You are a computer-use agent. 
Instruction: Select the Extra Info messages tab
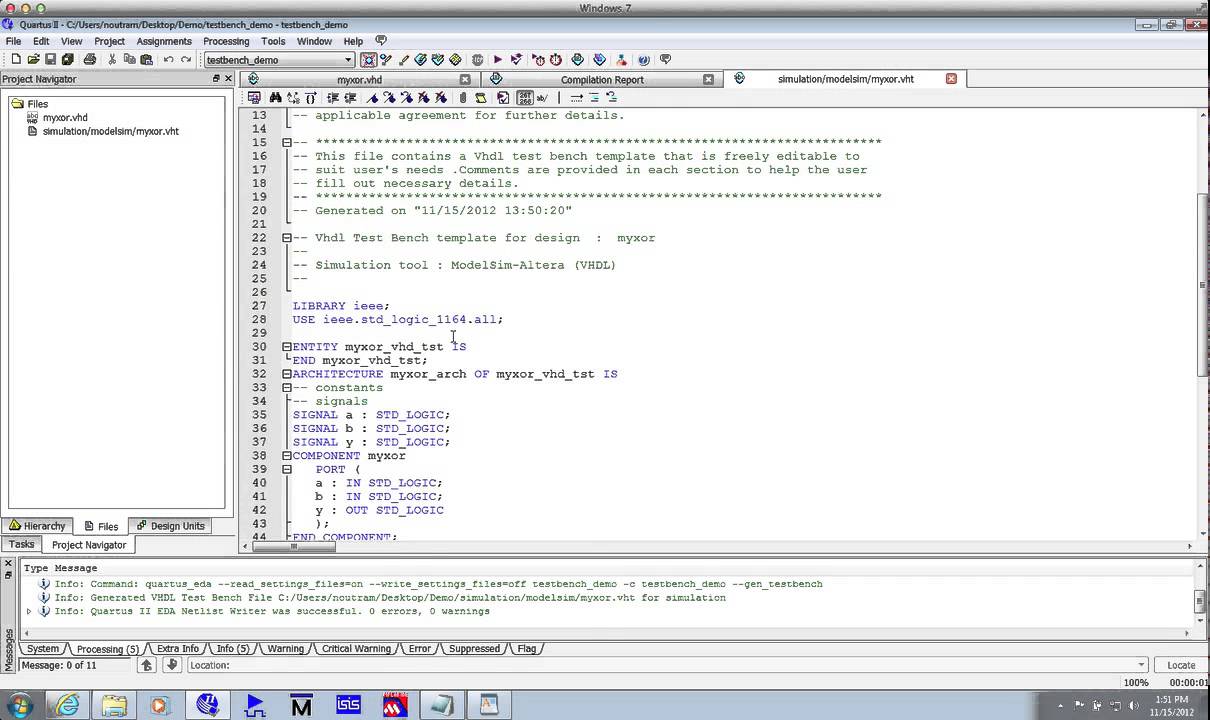pos(178,649)
